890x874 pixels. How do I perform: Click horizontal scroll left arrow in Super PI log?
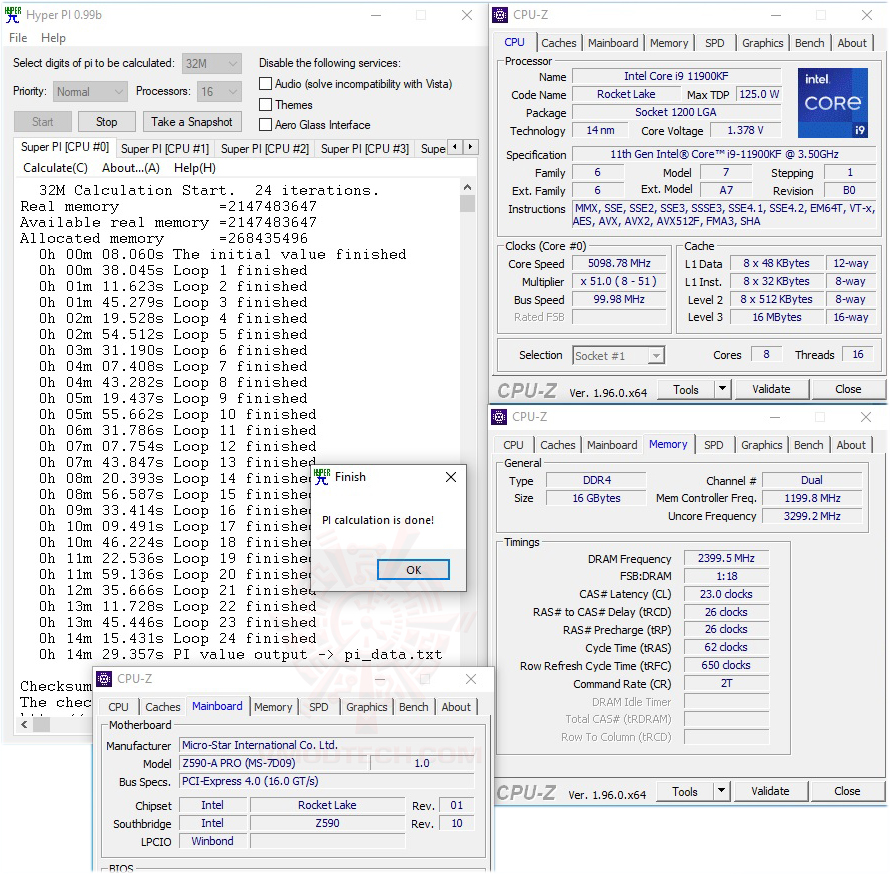pyautogui.click(x=24, y=725)
